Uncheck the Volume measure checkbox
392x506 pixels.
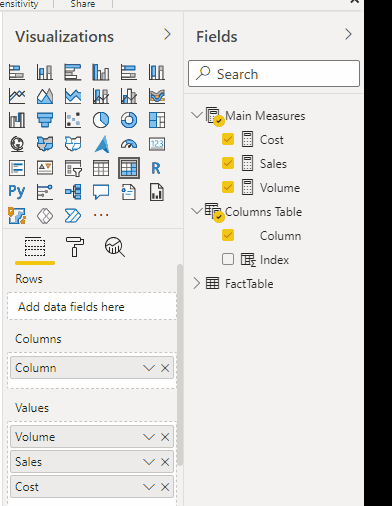pos(228,187)
